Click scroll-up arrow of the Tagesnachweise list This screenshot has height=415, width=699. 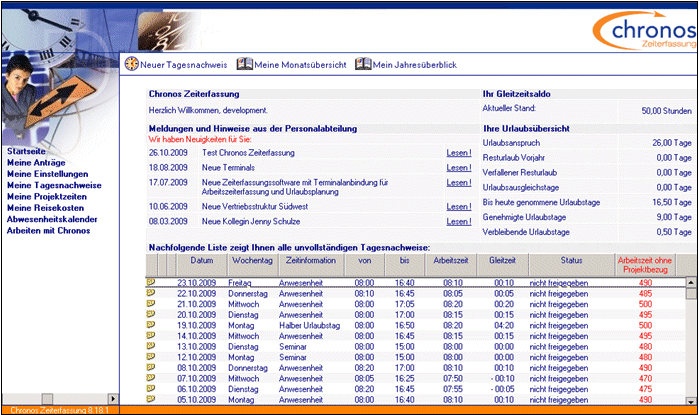coord(691,282)
